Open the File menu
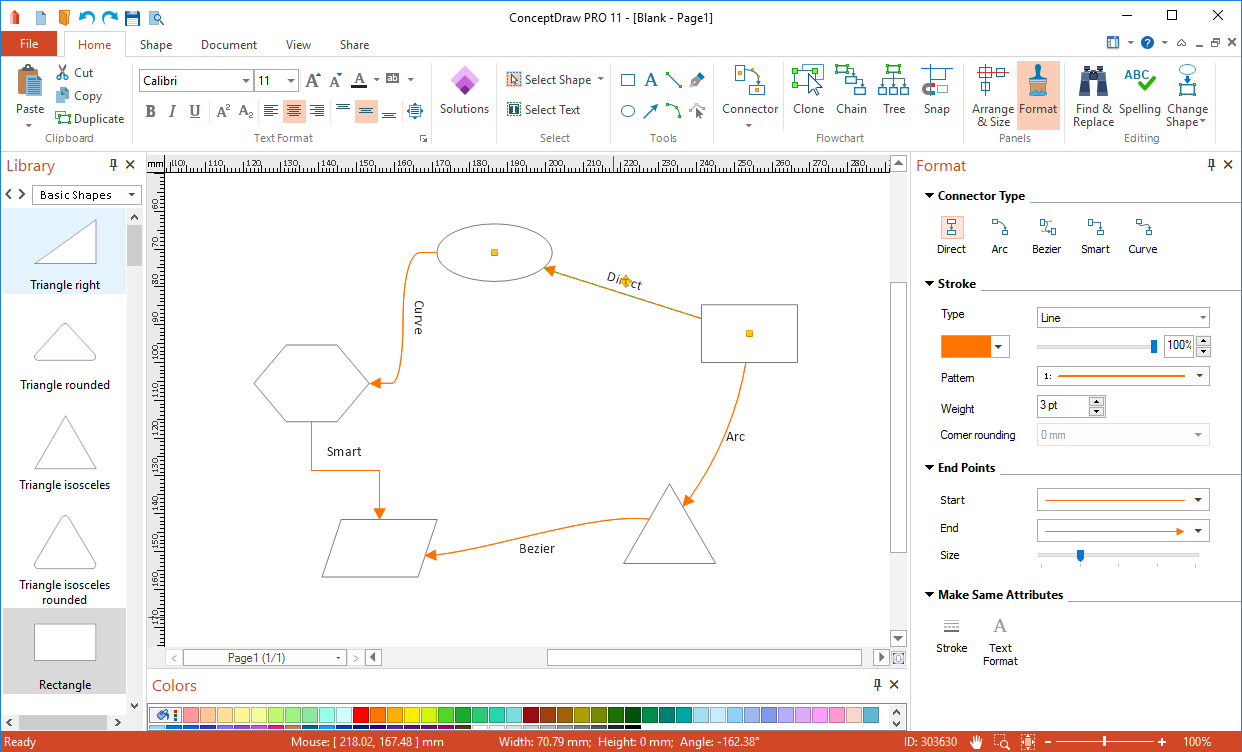 point(29,44)
